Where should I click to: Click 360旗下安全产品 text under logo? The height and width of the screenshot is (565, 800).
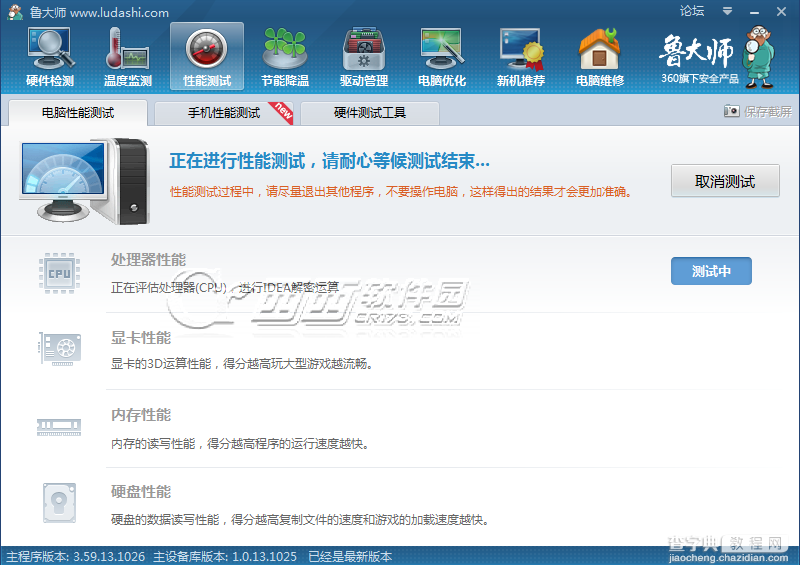[x=700, y=79]
